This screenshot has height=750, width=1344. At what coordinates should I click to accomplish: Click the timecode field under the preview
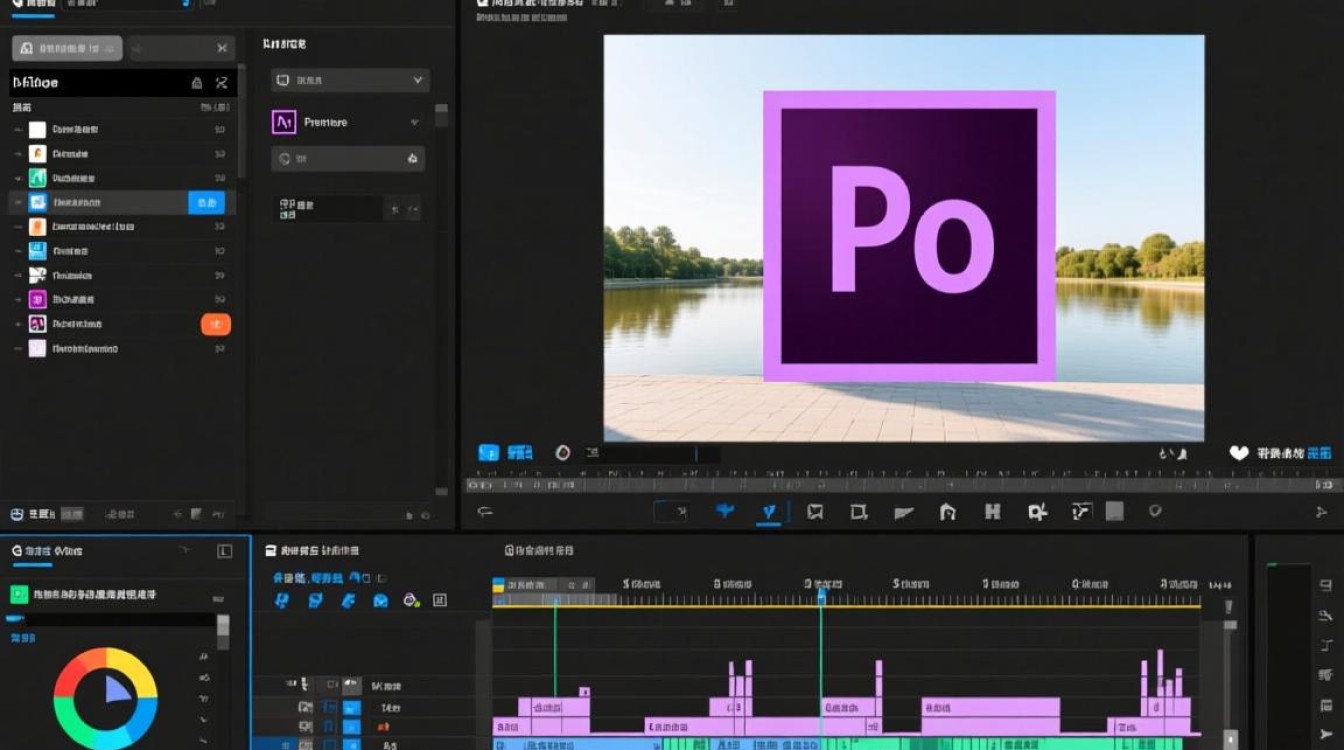pos(652,454)
